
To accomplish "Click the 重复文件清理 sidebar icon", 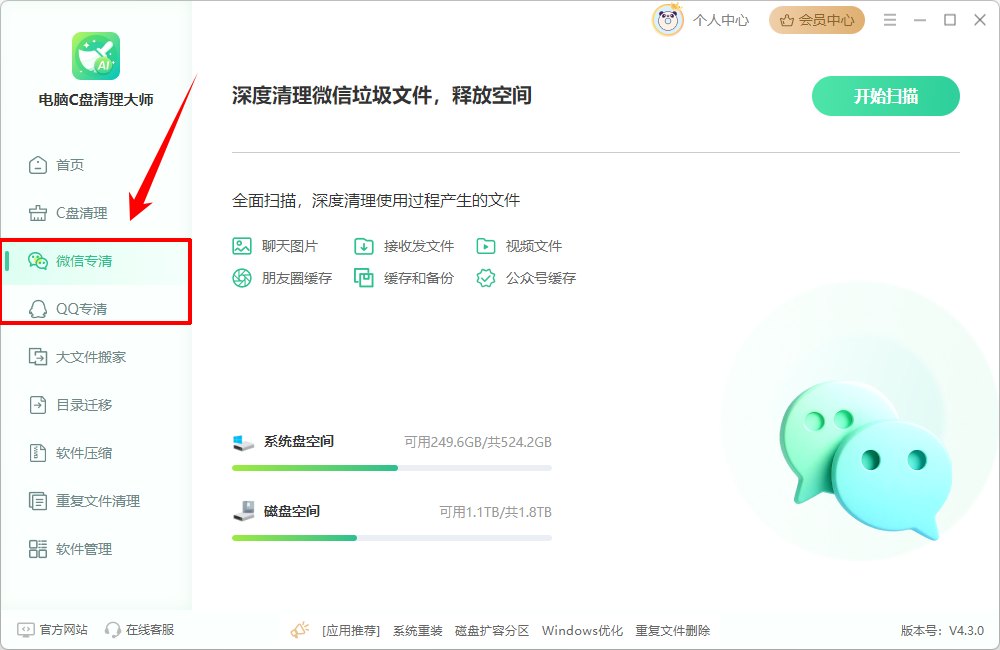I will pyautogui.click(x=38, y=501).
